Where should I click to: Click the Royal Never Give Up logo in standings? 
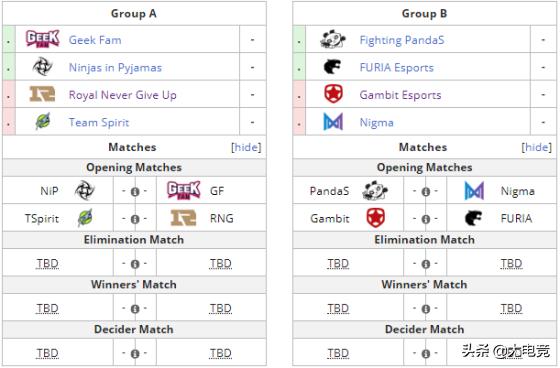click(42, 94)
